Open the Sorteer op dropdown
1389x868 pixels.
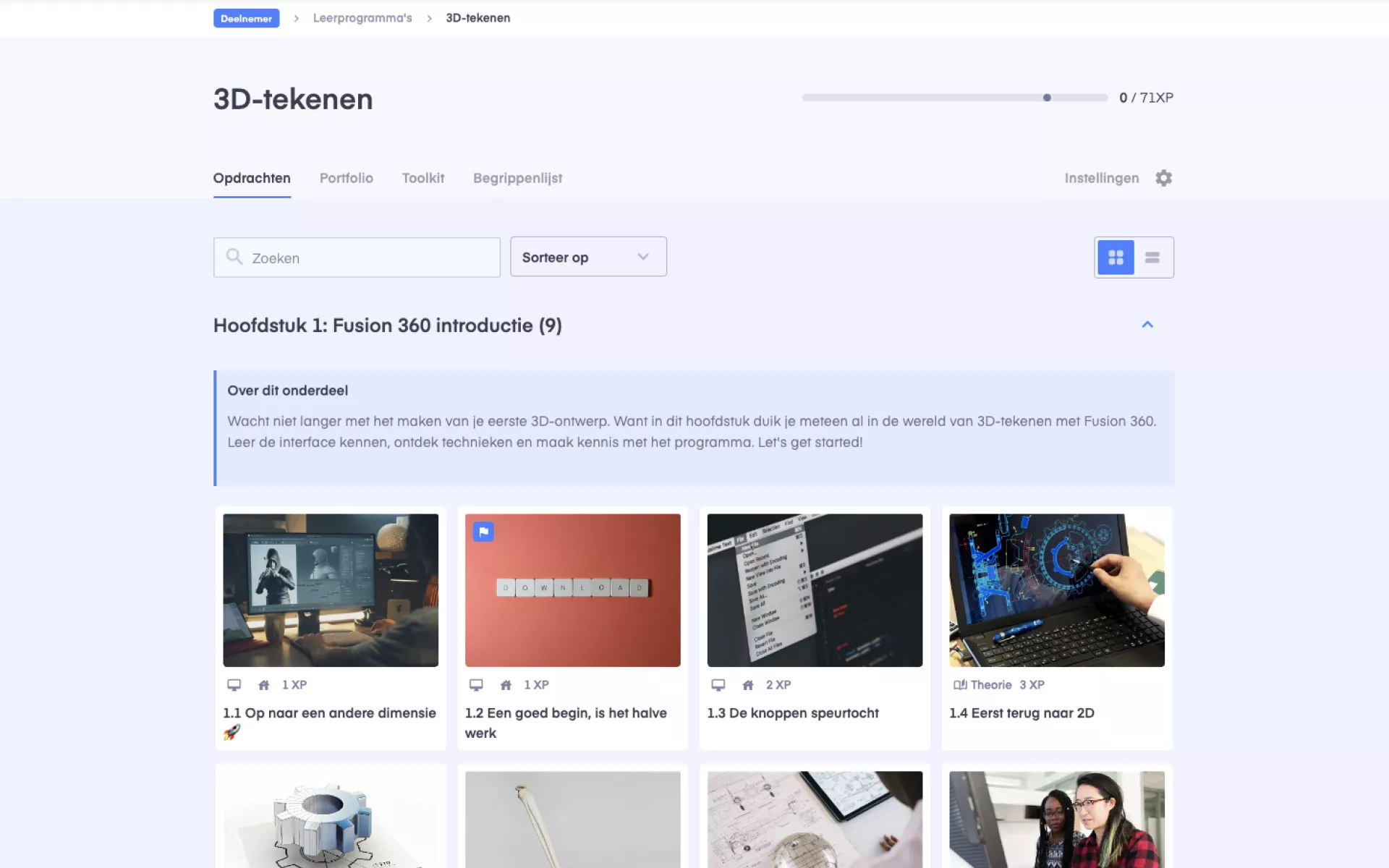[x=587, y=257]
